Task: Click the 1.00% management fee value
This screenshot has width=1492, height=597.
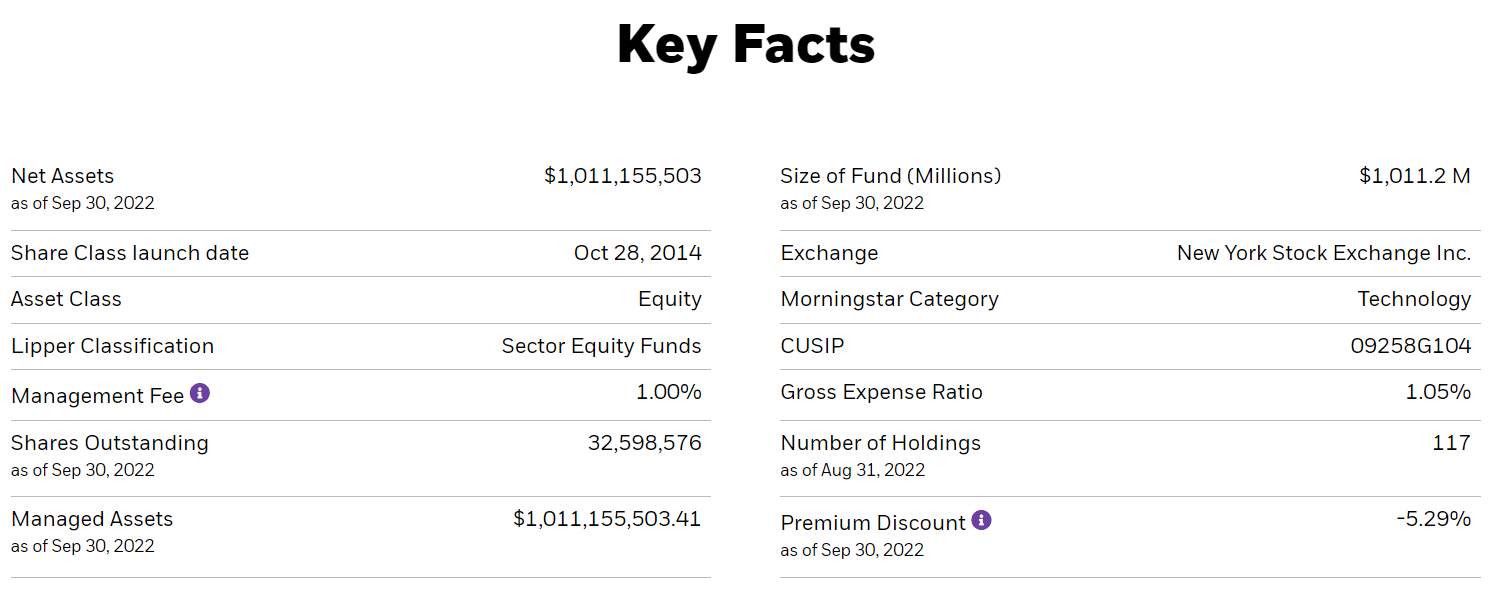Action: [x=668, y=392]
